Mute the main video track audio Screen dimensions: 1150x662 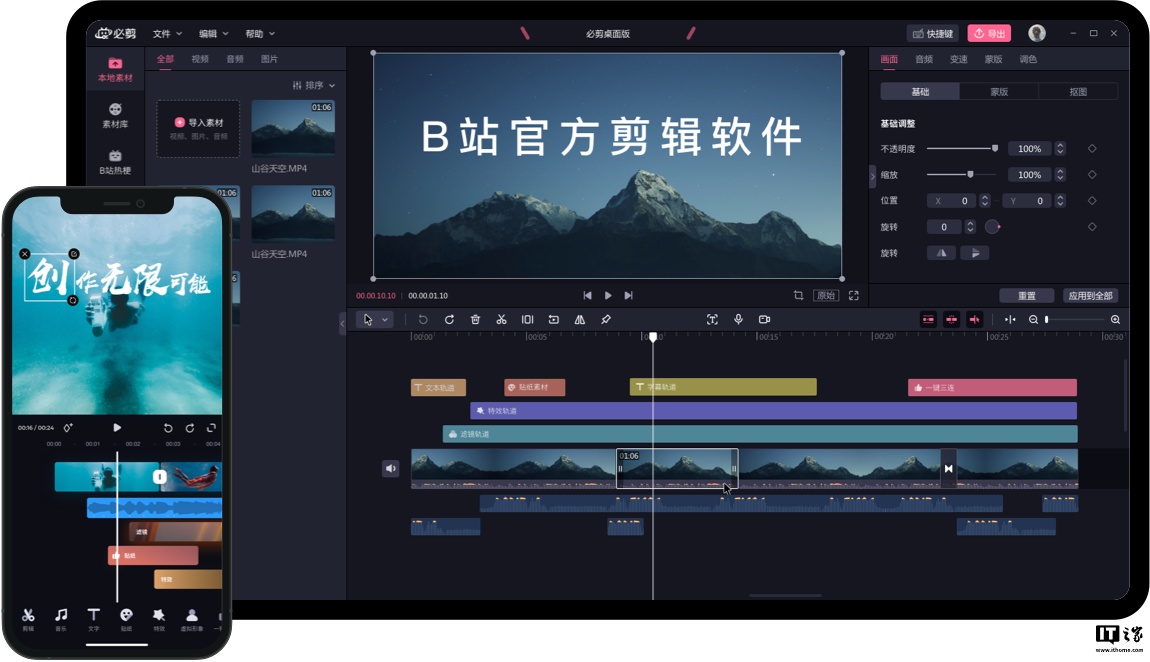pyautogui.click(x=390, y=467)
